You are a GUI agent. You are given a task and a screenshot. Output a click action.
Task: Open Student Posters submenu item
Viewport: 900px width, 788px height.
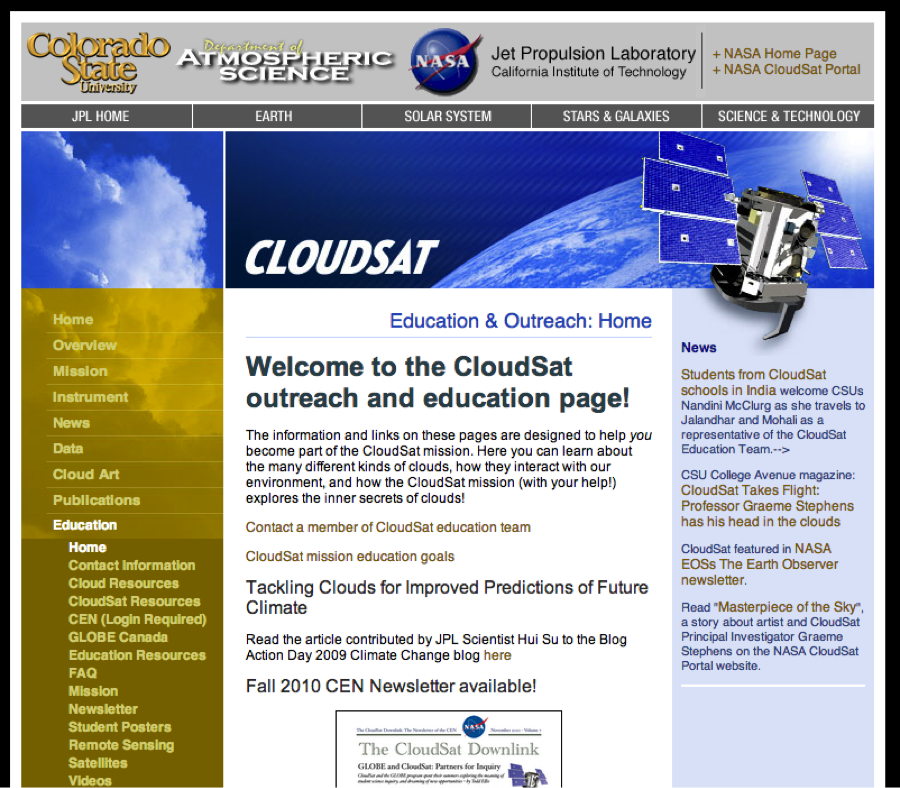120,727
